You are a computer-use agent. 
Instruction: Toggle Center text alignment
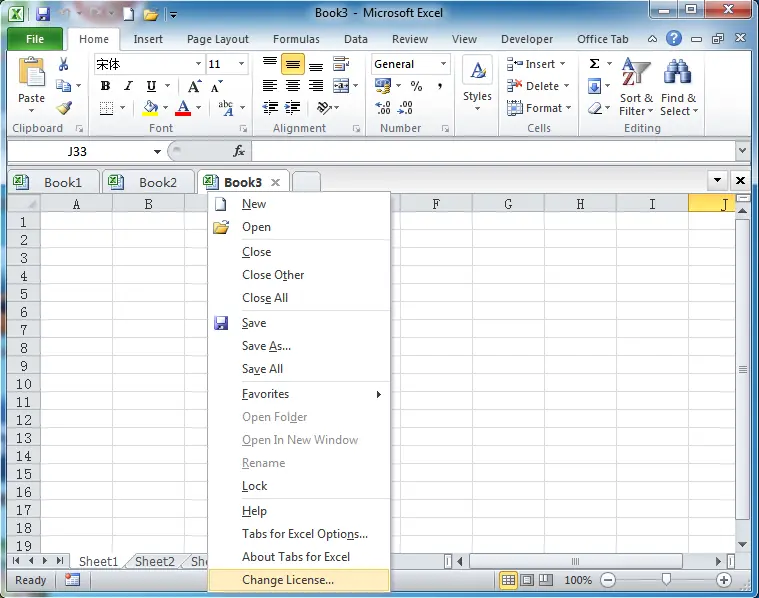[x=293, y=86]
